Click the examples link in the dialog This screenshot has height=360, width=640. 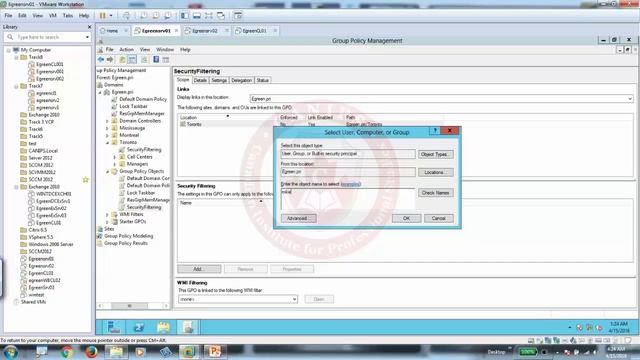coord(351,184)
